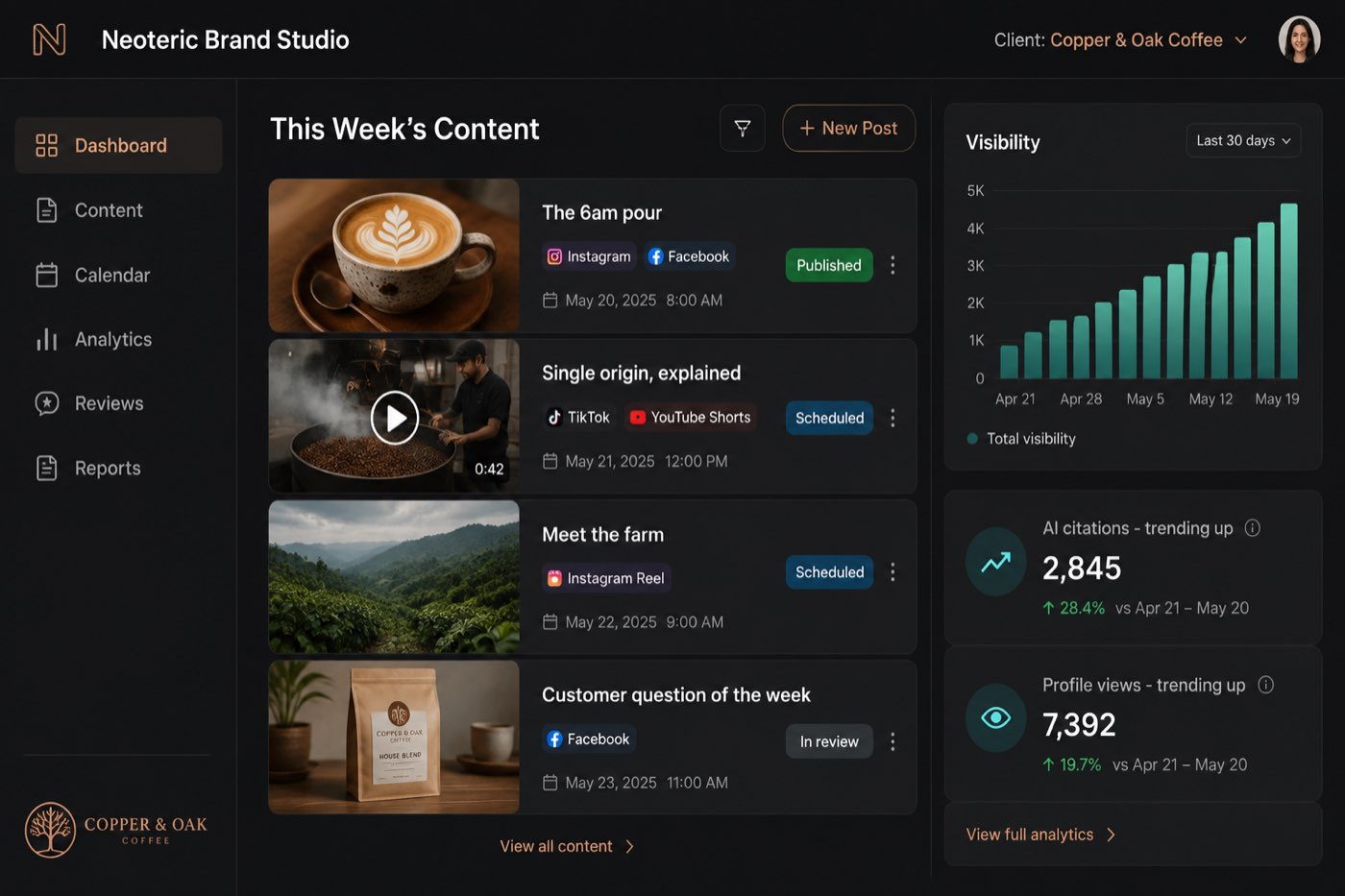1345x896 pixels.
Task: Click the Neoteric N logo icon
Action: click(49, 39)
